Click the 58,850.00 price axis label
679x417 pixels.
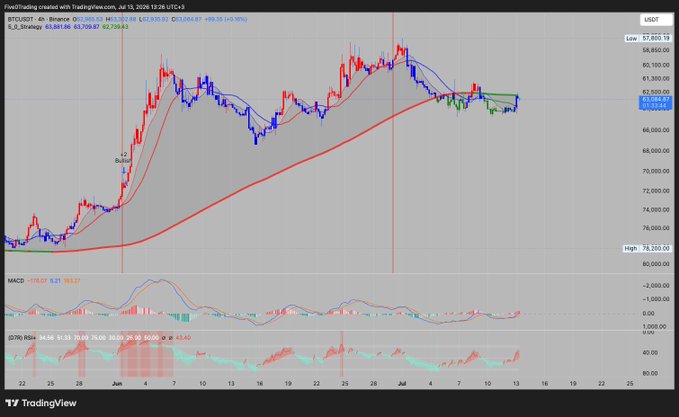pos(656,50)
